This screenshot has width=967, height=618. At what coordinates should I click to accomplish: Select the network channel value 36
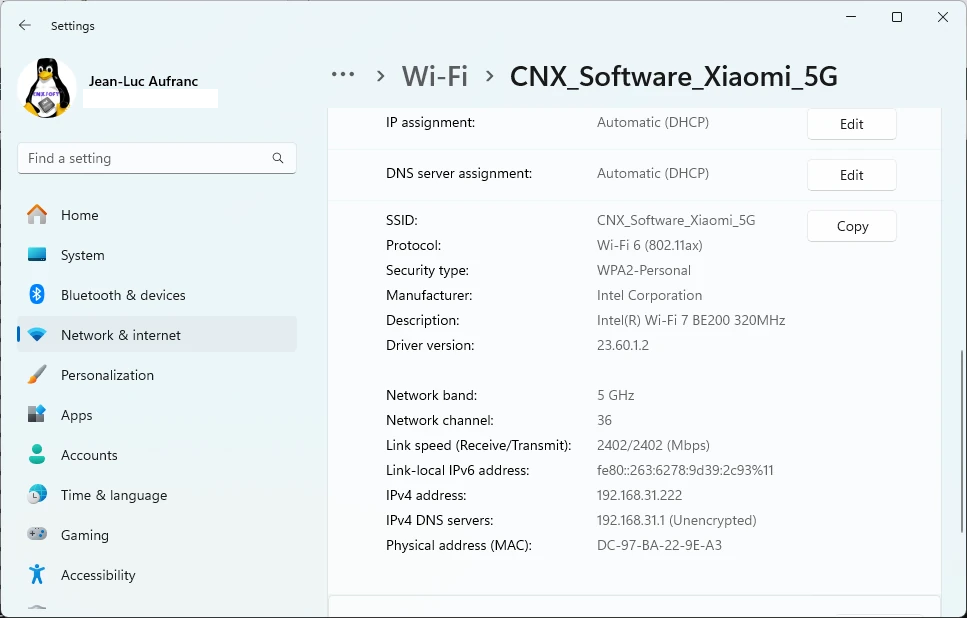[x=604, y=420]
